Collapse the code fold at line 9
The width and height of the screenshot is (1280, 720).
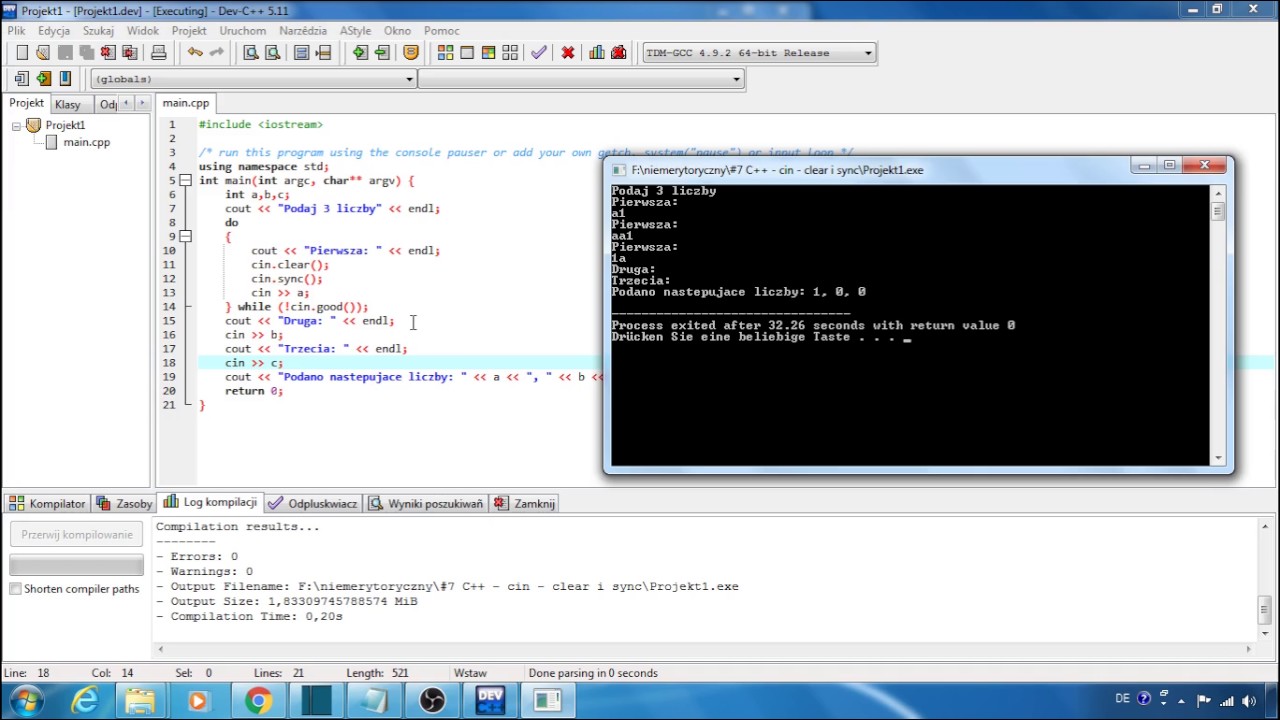[x=186, y=237]
